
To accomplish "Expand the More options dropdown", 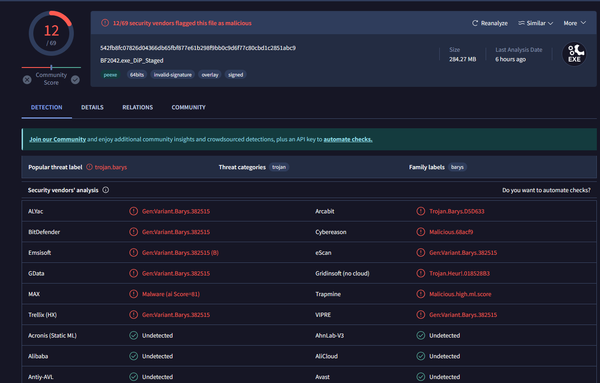I will click(574, 23).
